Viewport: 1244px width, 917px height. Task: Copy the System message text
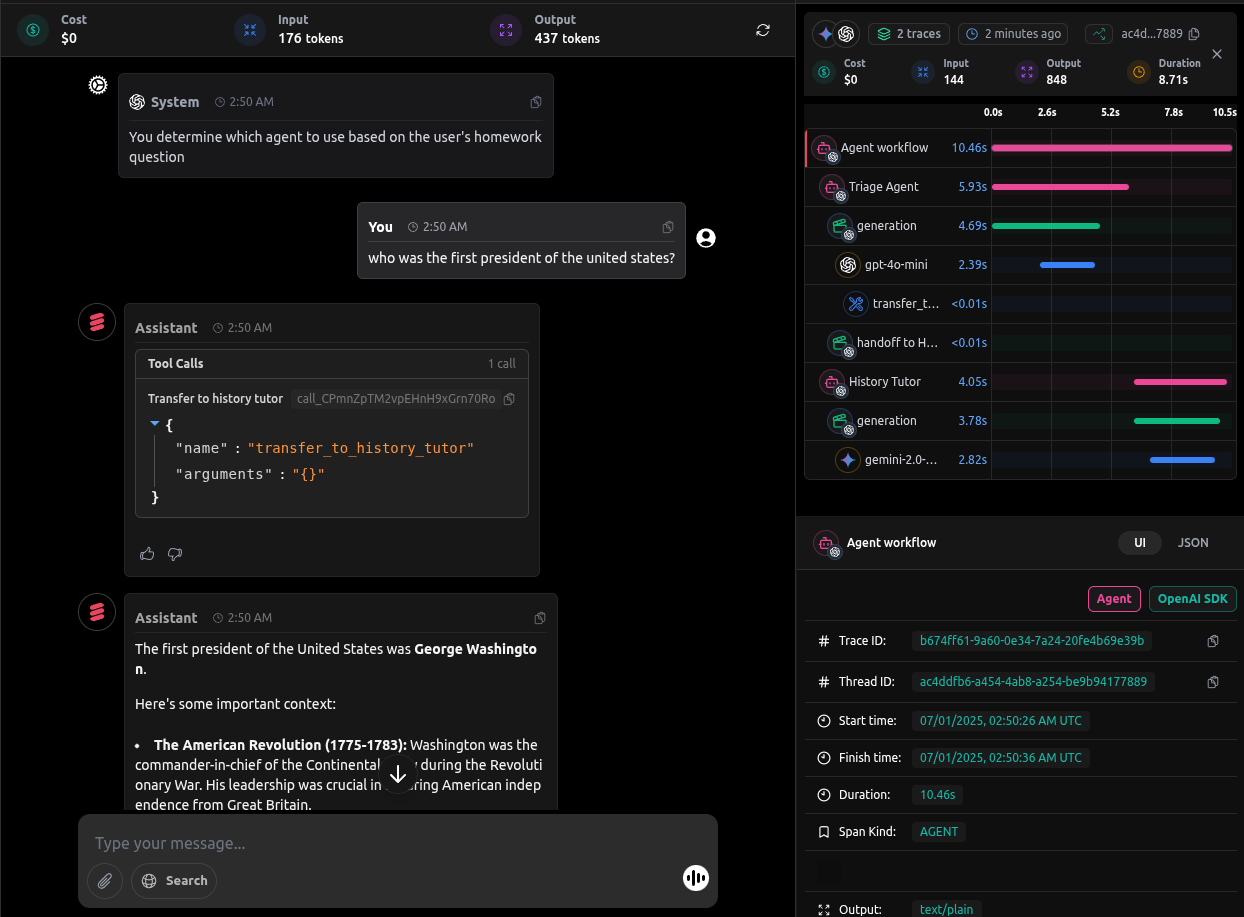pos(537,102)
